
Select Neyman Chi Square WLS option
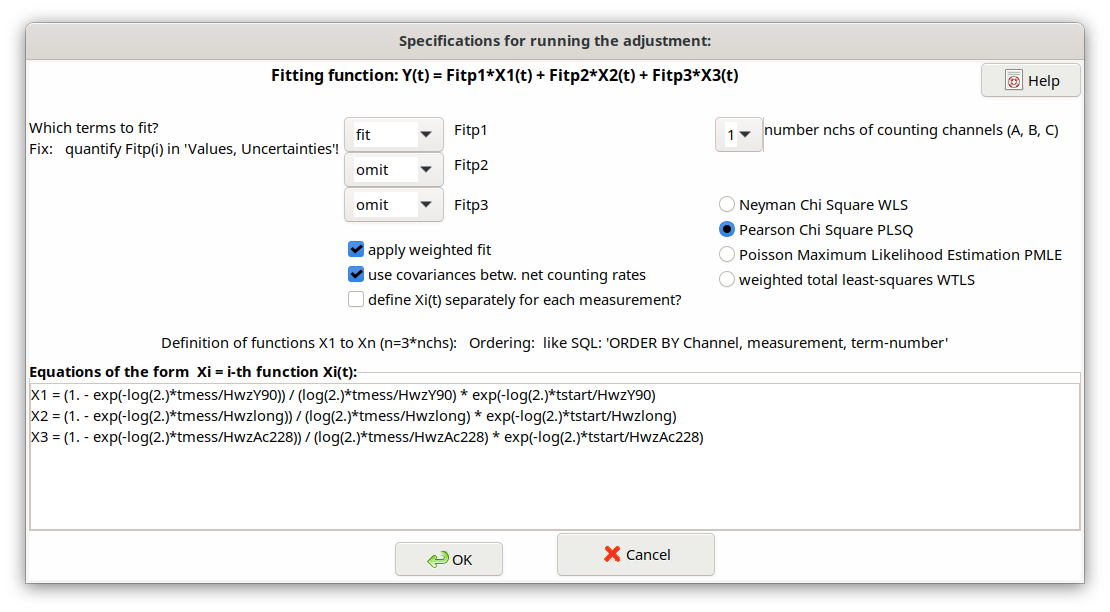[x=726, y=204]
